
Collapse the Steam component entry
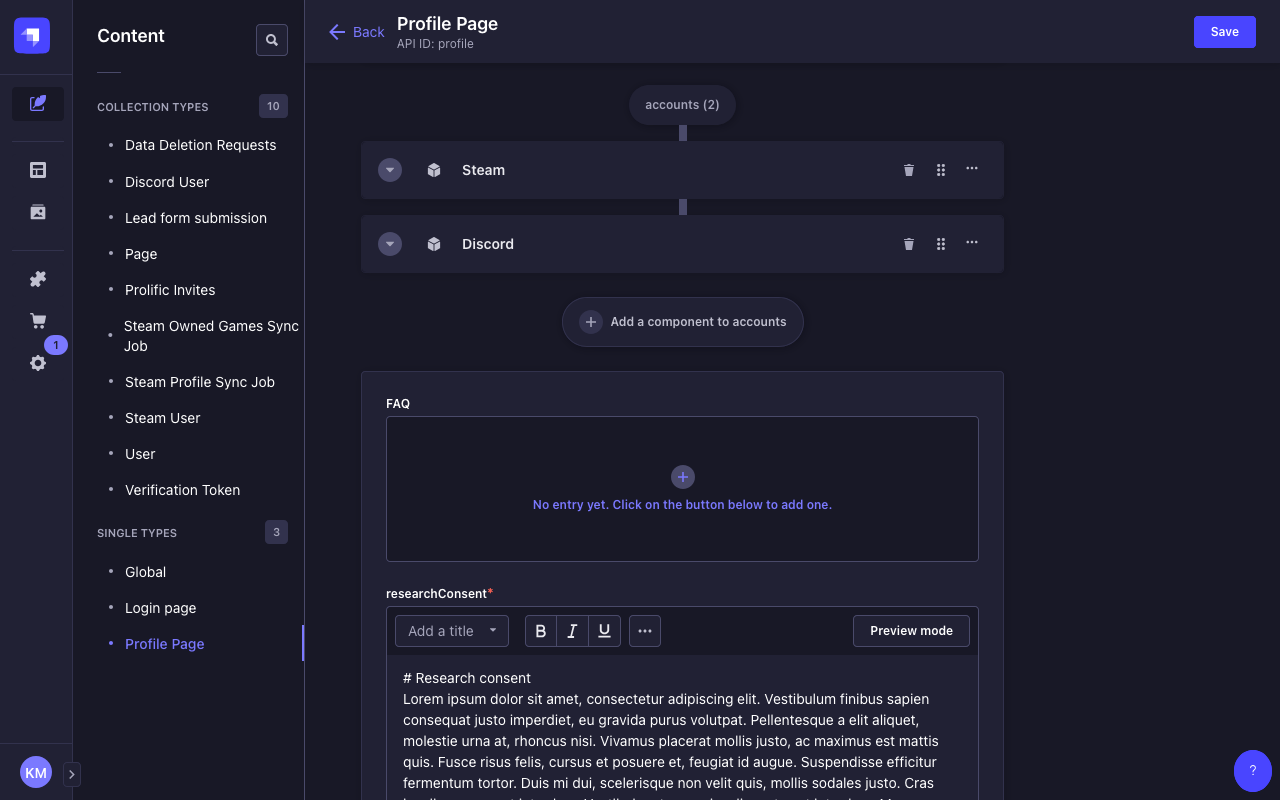coord(389,170)
